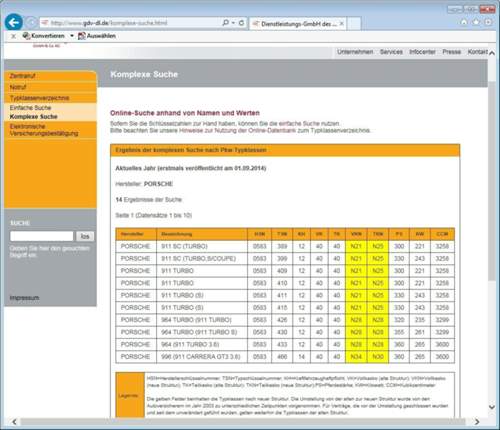
Task: Open the Kontakt menu
Action: click(x=477, y=52)
